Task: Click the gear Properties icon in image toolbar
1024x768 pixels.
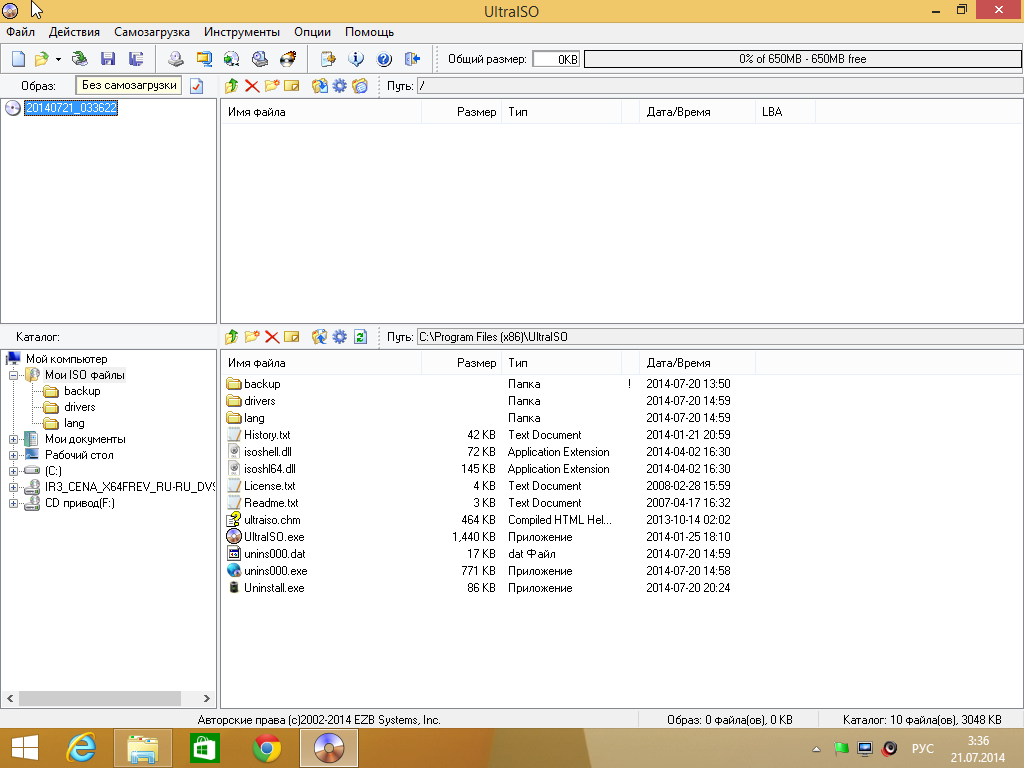Action: point(340,86)
